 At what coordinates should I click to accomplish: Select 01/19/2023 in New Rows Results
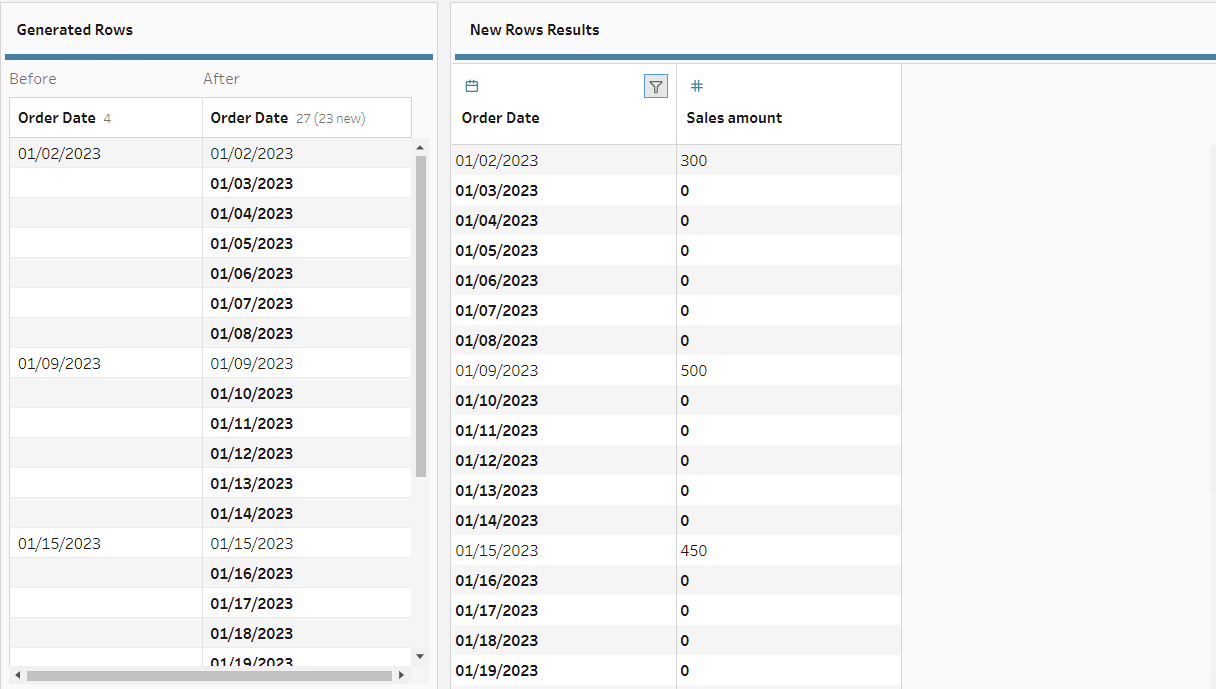click(496, 671)
